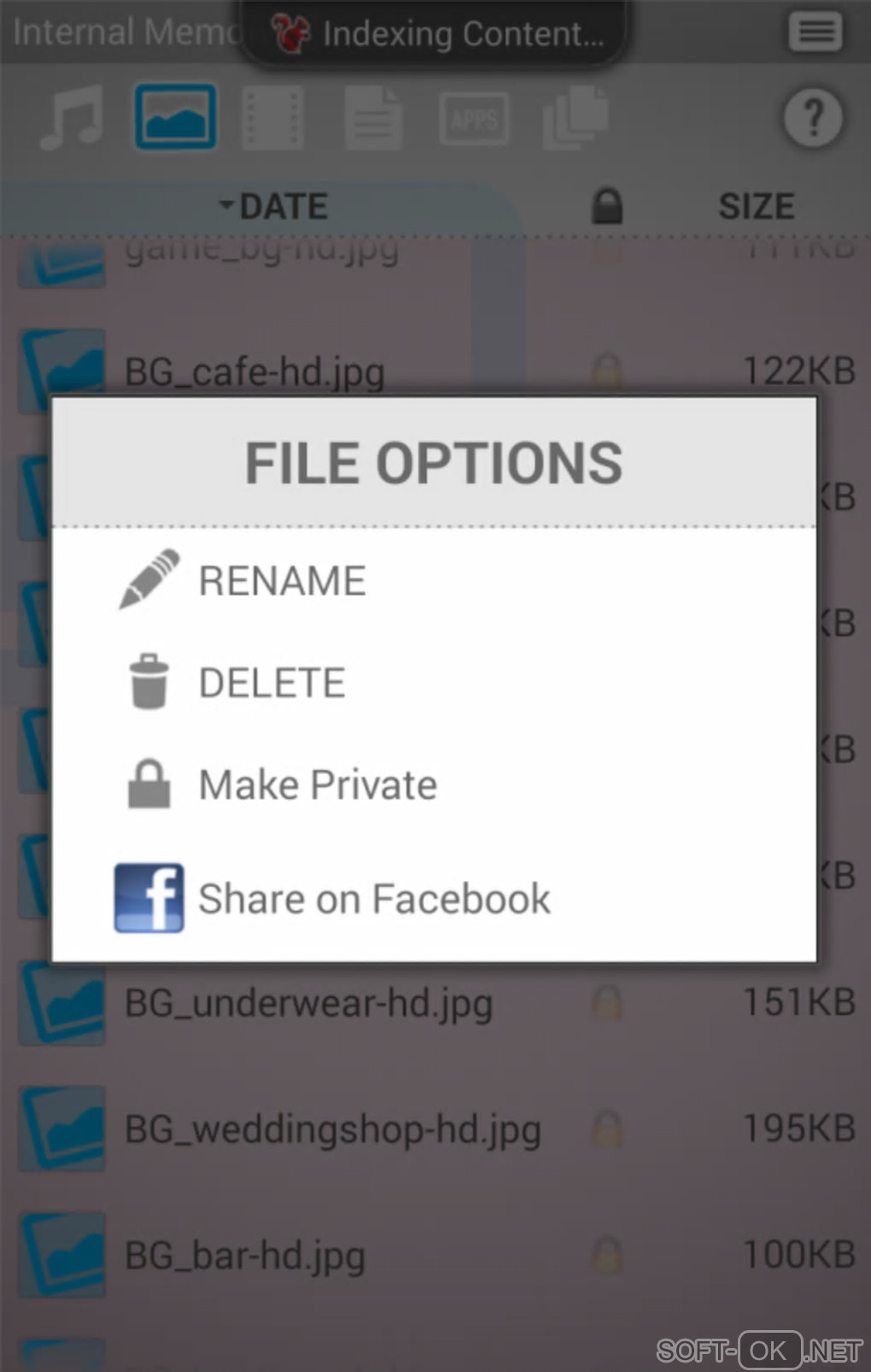The height and width of the screenshot is (1372, 871).
Task: Sort by the SIZE column header
Action: 756,206
